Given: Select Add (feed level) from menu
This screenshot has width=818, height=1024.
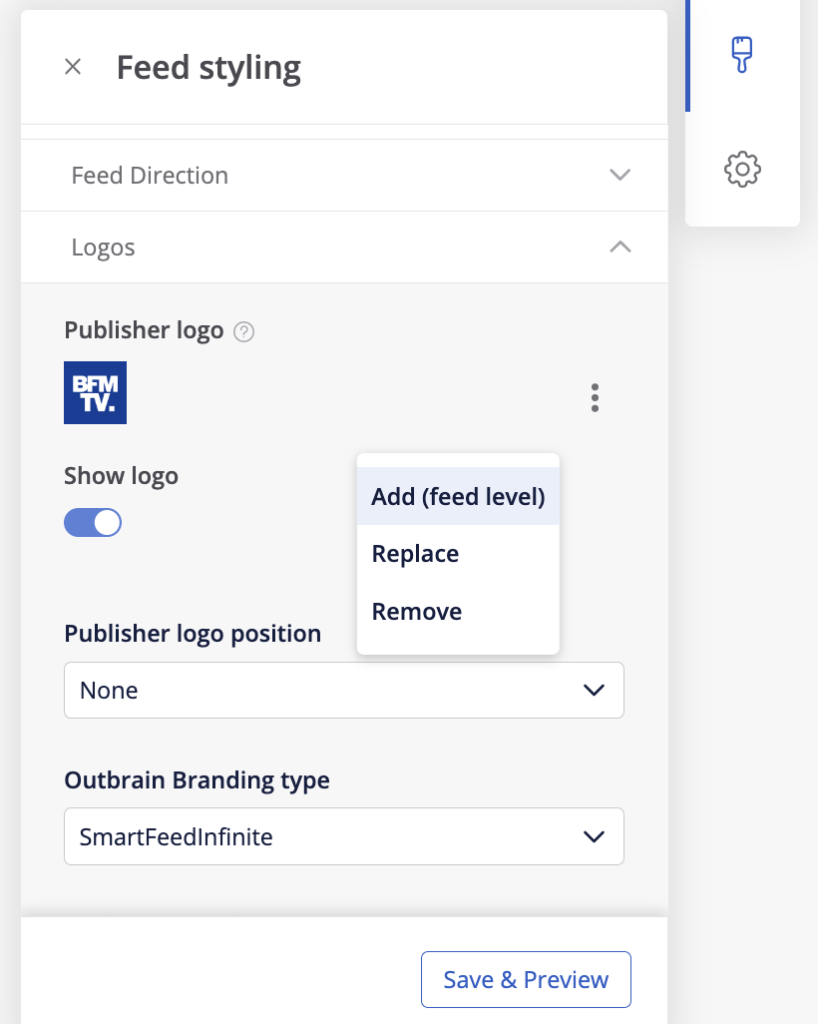Looking at the screenshot, I should [x=458, y=496].
